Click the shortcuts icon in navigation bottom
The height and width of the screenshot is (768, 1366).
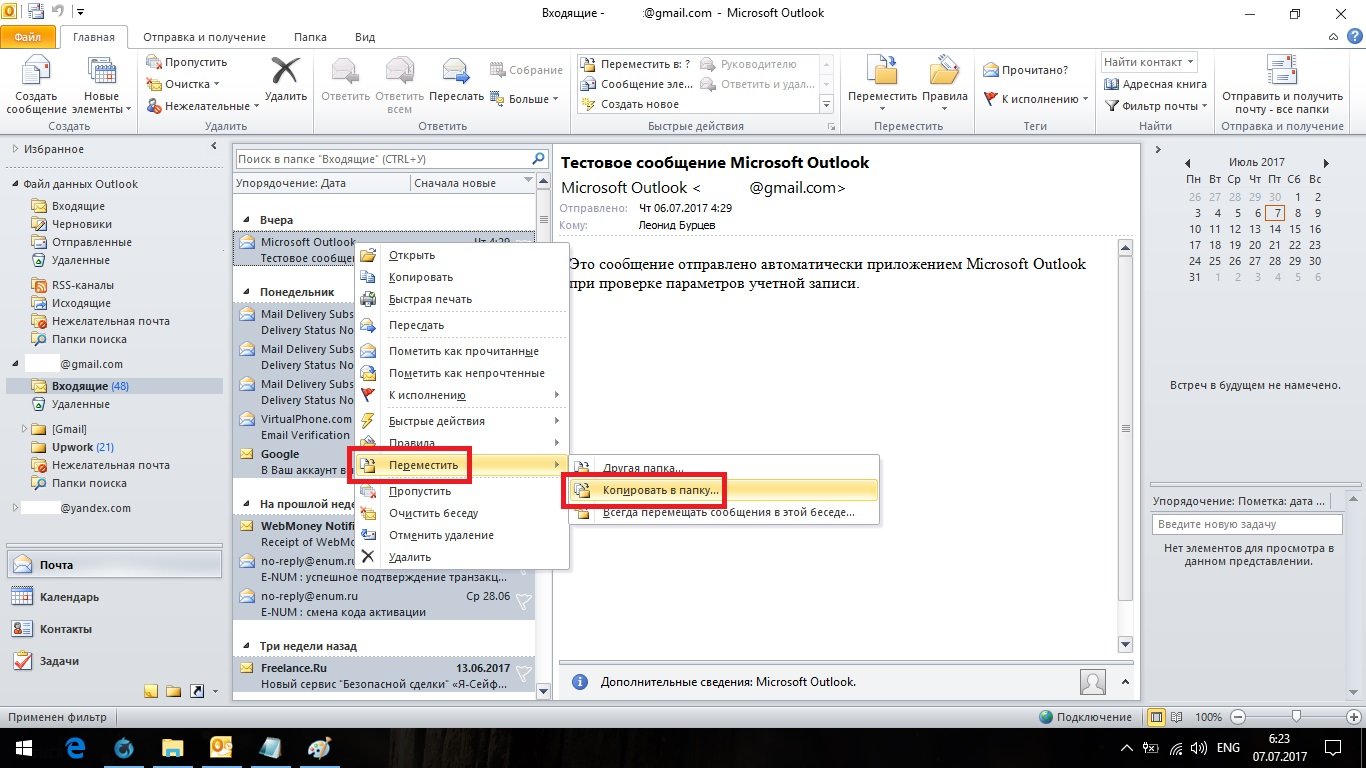197,691
